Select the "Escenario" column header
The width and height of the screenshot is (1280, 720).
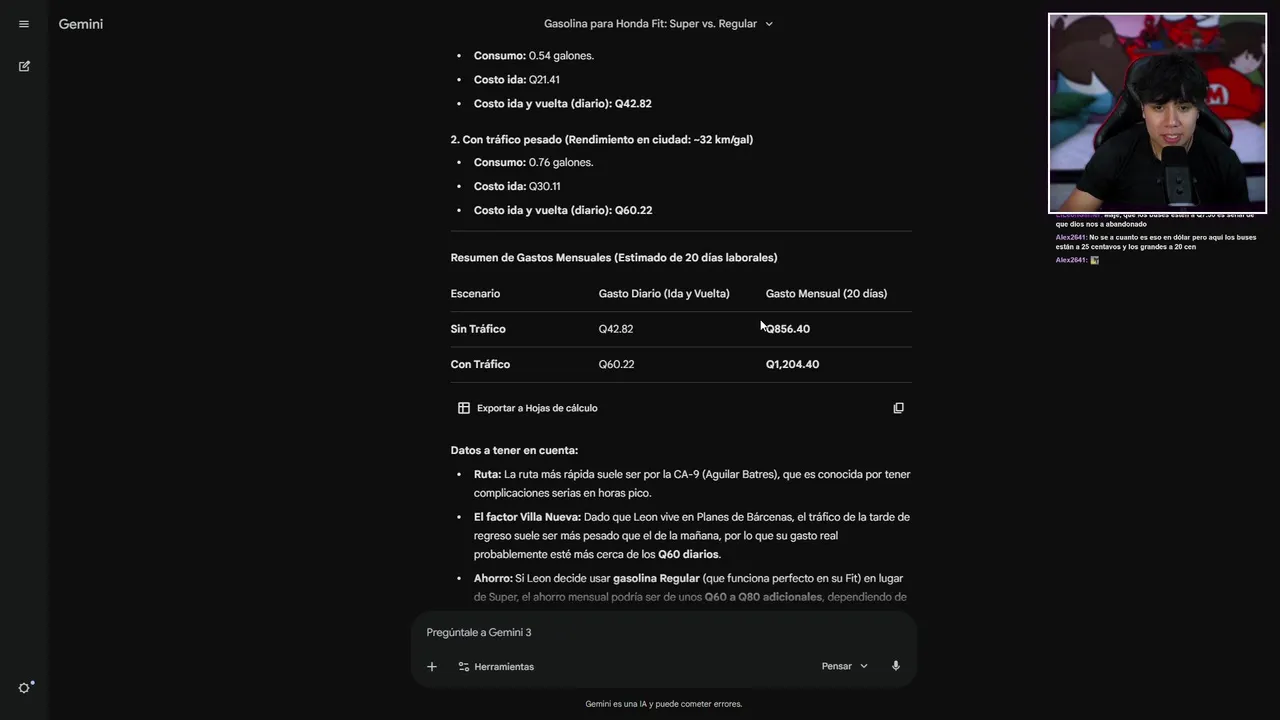tap(475, 294)
